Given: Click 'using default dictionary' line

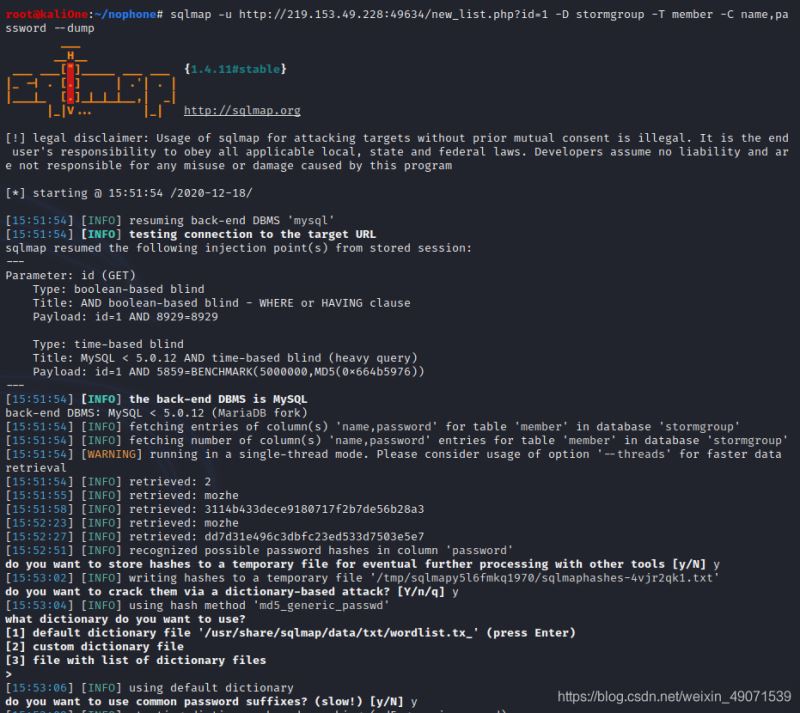Looking at the screenshot, I should pos(149,688).
